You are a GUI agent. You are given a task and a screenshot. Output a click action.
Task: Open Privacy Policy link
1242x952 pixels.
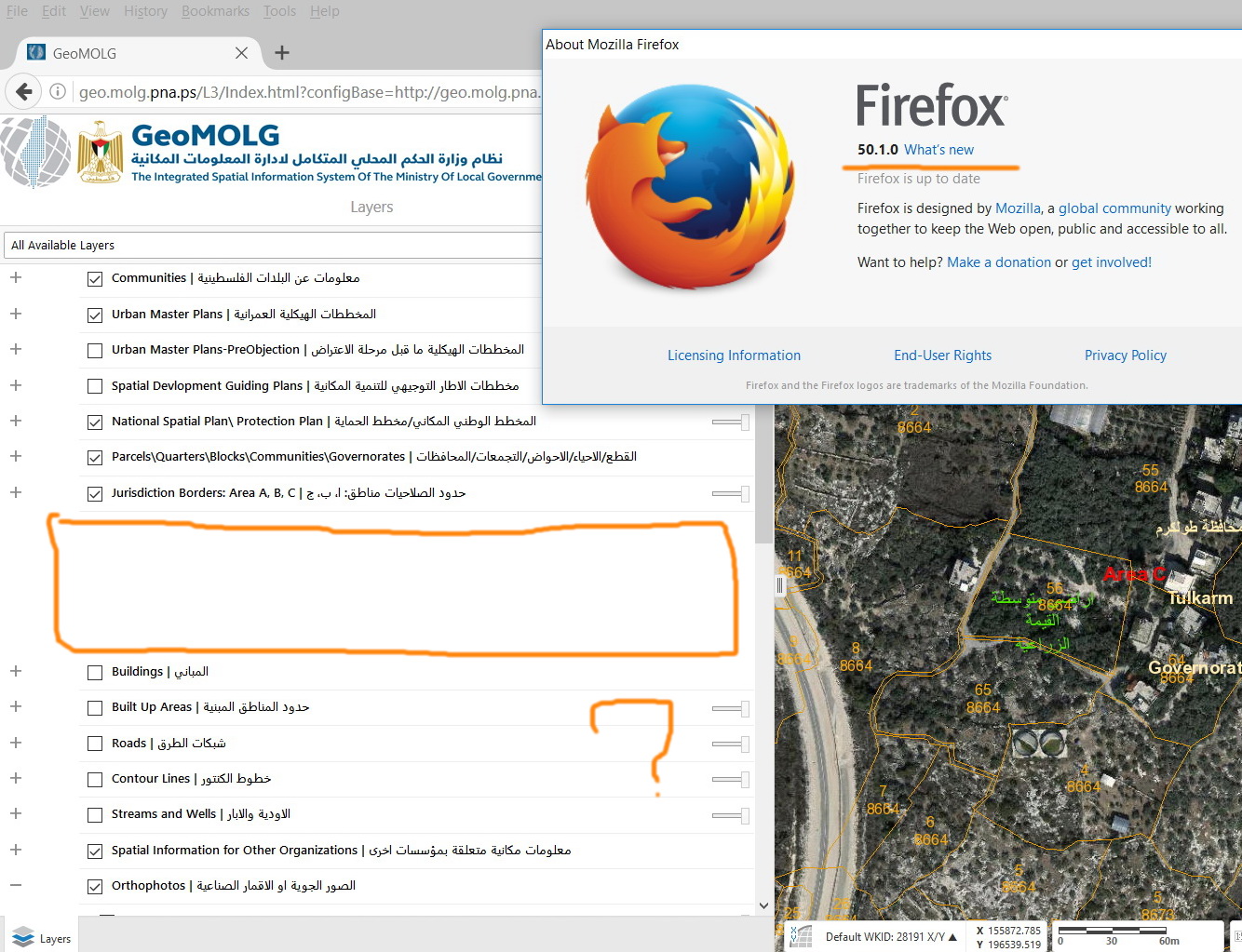tap(1125, 355)
